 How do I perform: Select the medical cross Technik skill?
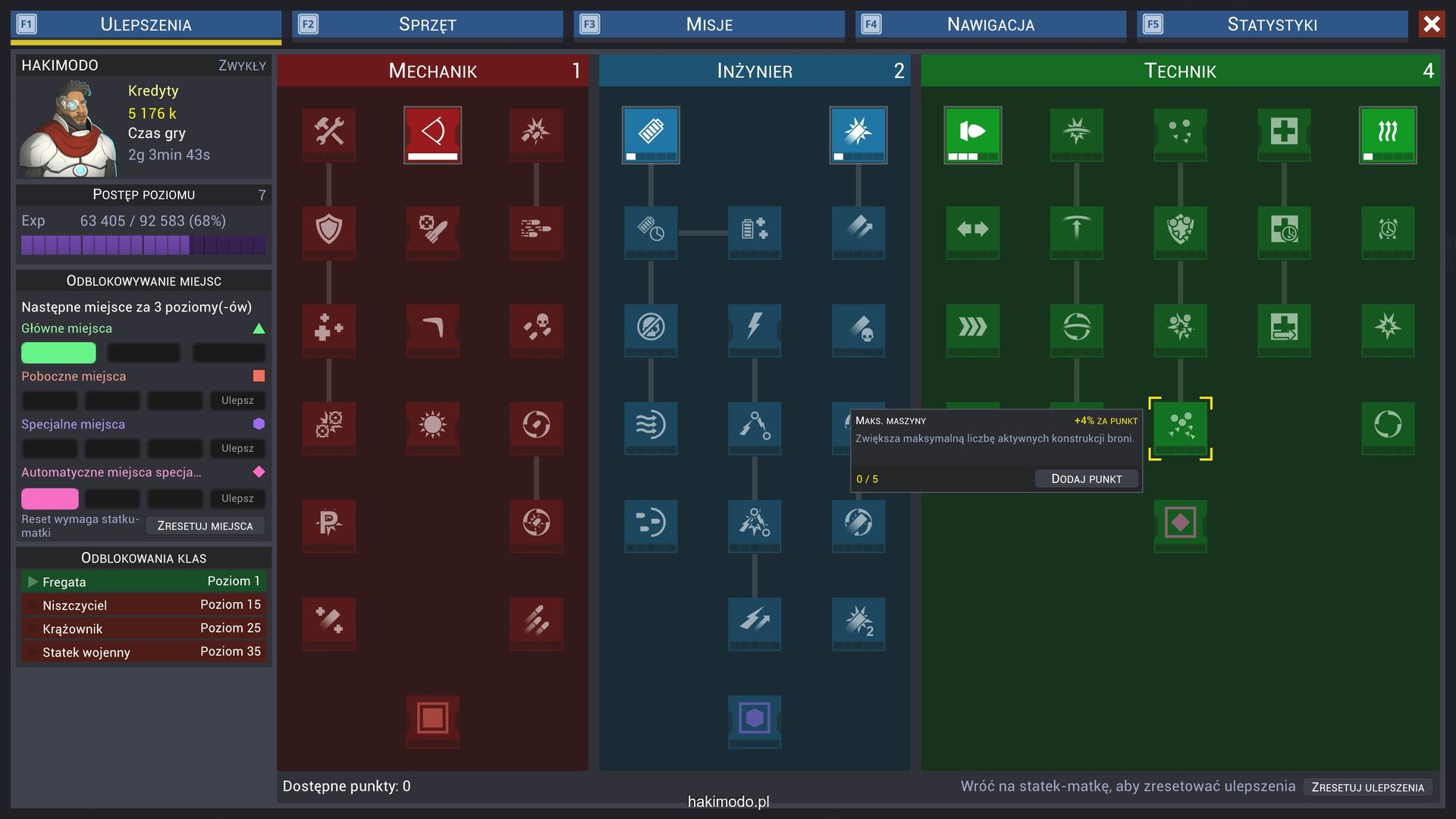pyautogui.click(x=1283, y=133)
